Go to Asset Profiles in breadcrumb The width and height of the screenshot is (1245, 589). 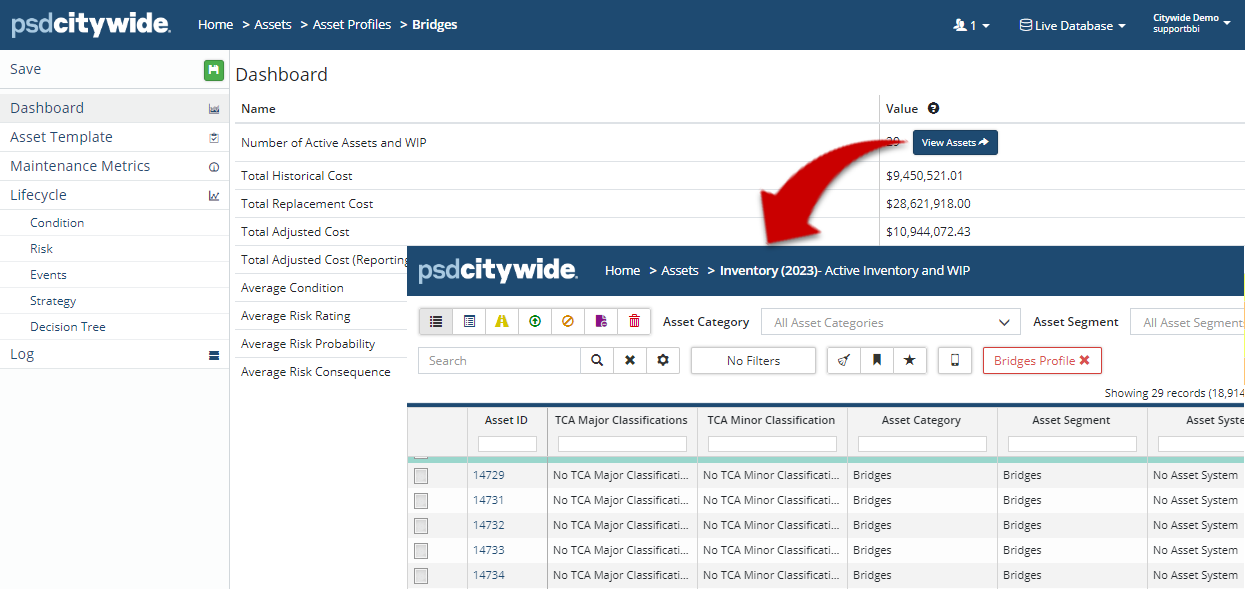352,25
